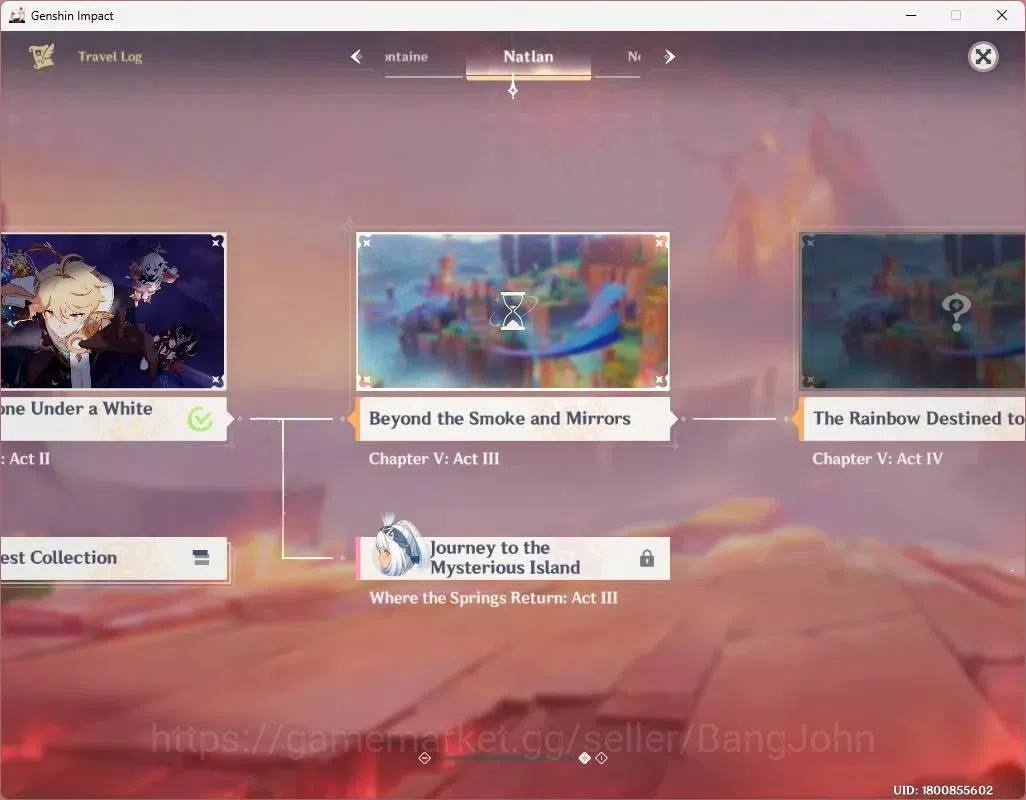The width and height of the screenshot is (1026, 800).
Task: Minimize the Genshin Impact window
Action: (910, 15)
